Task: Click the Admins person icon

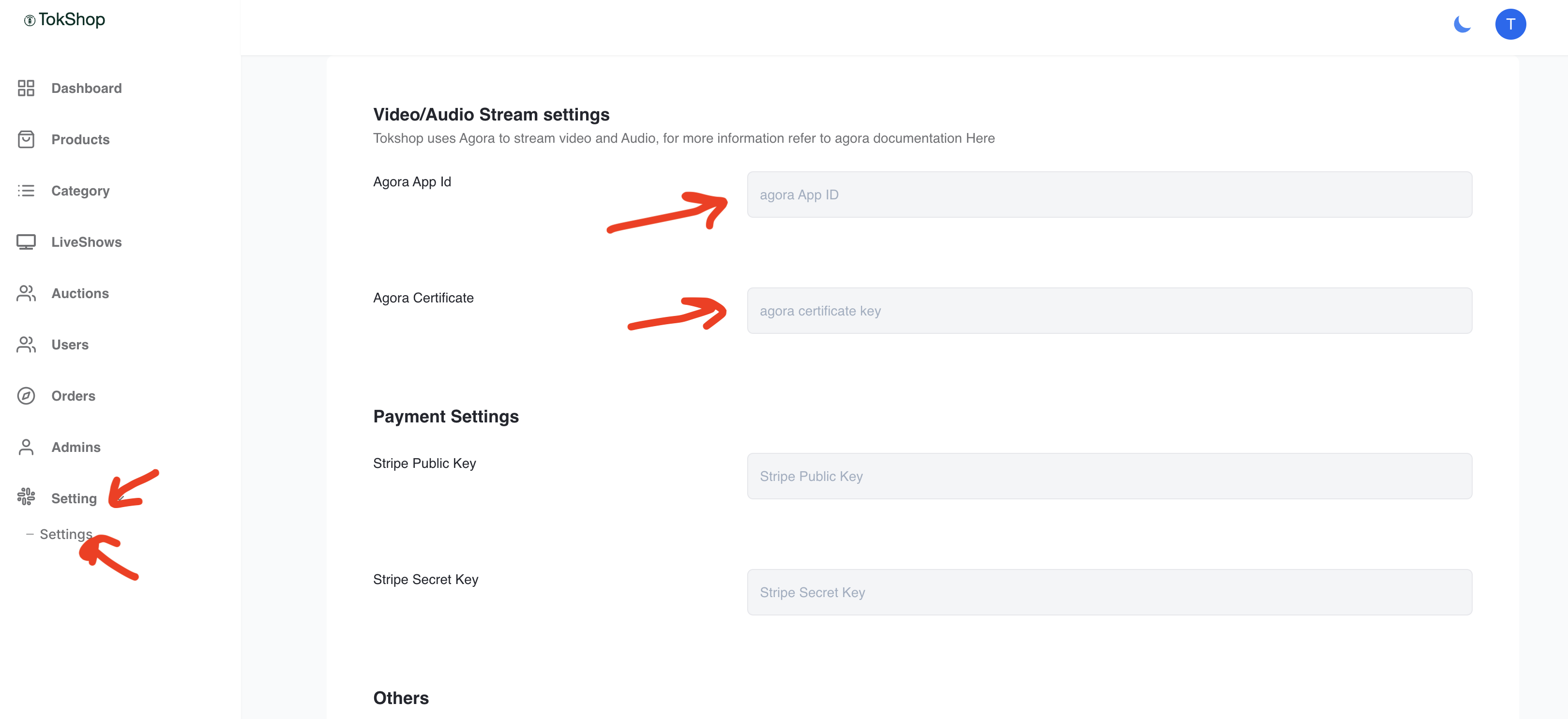Action: [26, 447]
